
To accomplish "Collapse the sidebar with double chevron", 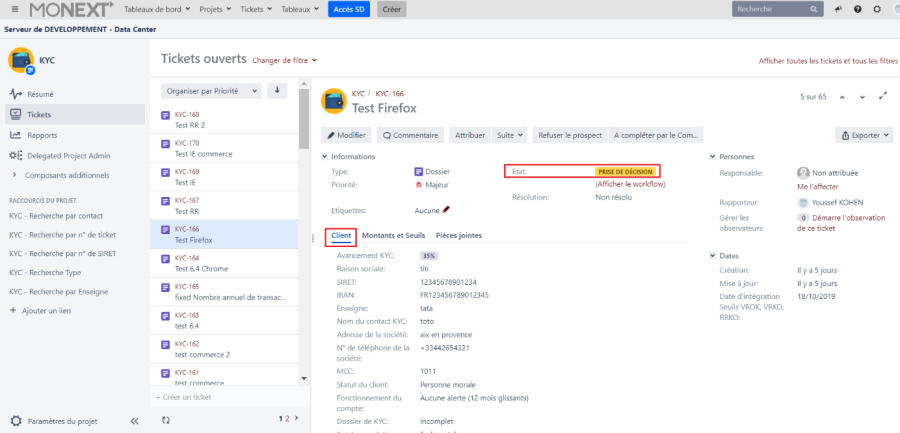I will [x=135, y=421].
